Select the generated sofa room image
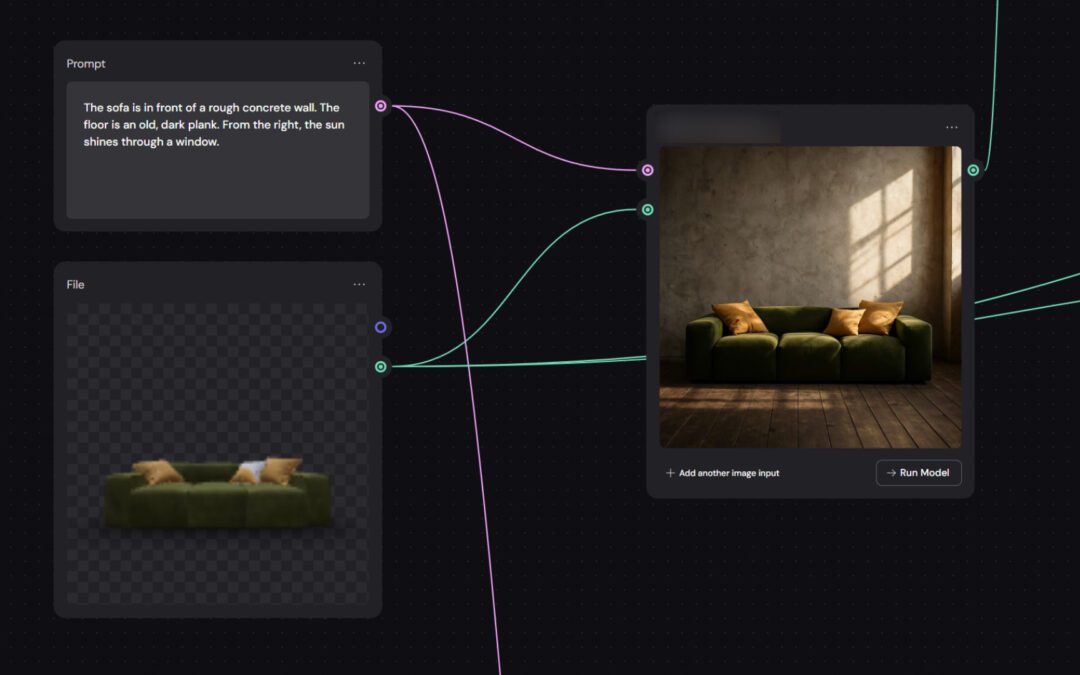The width and height of the screenshot is (1080, 675). (x=810, y=297)
